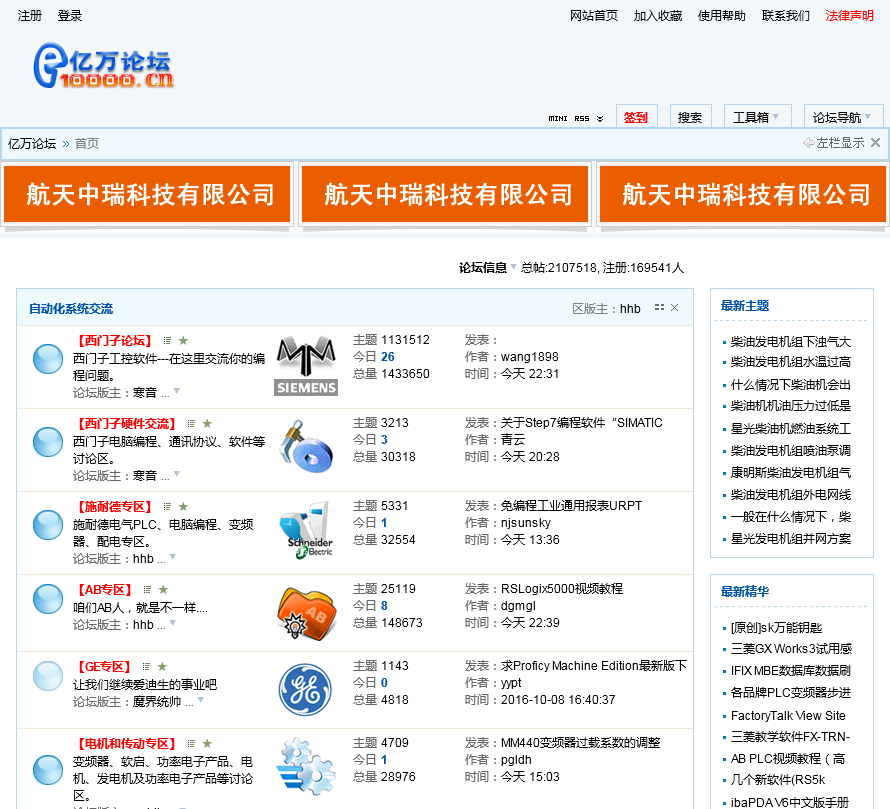The image size is (890, 809).
Task: Open the featured post [原创]sk万能钥匙
Action: (x=776, y=628)
